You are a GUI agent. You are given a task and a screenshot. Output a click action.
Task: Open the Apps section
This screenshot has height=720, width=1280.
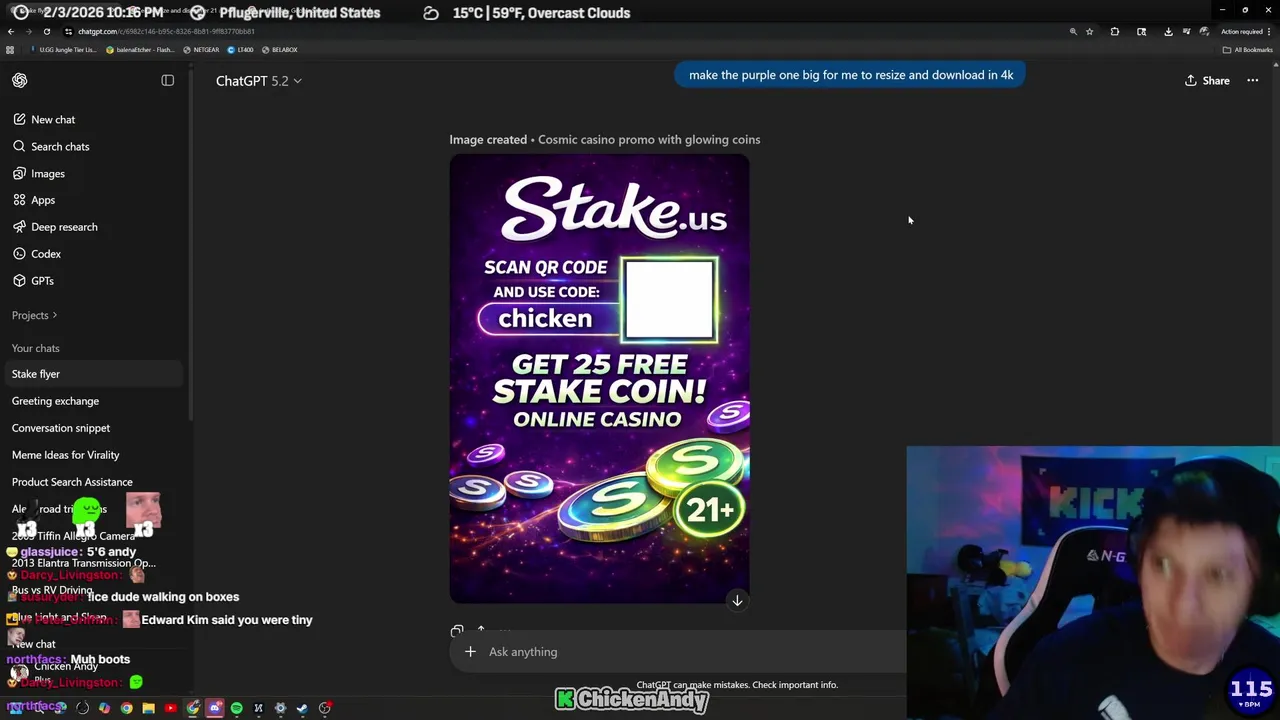34,200
